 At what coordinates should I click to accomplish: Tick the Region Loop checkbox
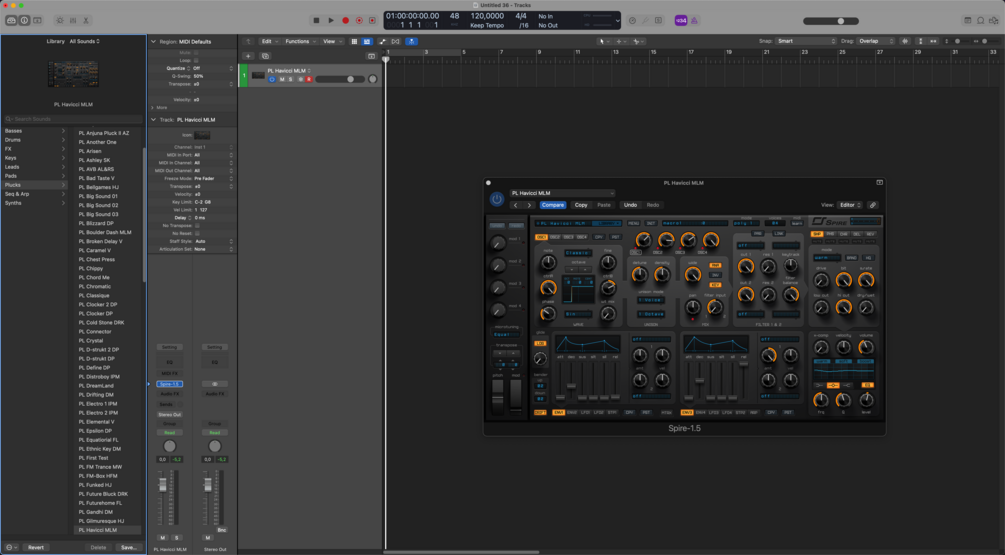196,60
